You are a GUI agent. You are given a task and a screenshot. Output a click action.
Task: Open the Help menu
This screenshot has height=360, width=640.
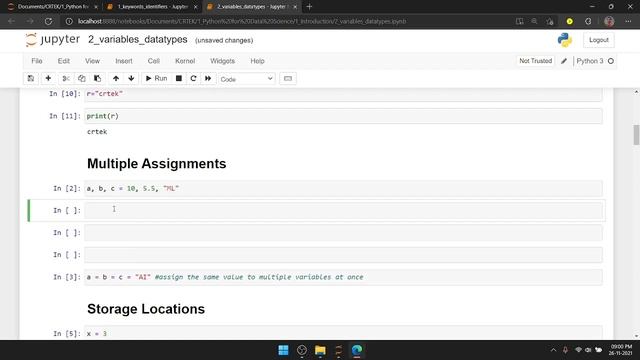click(x=257, y=61)
